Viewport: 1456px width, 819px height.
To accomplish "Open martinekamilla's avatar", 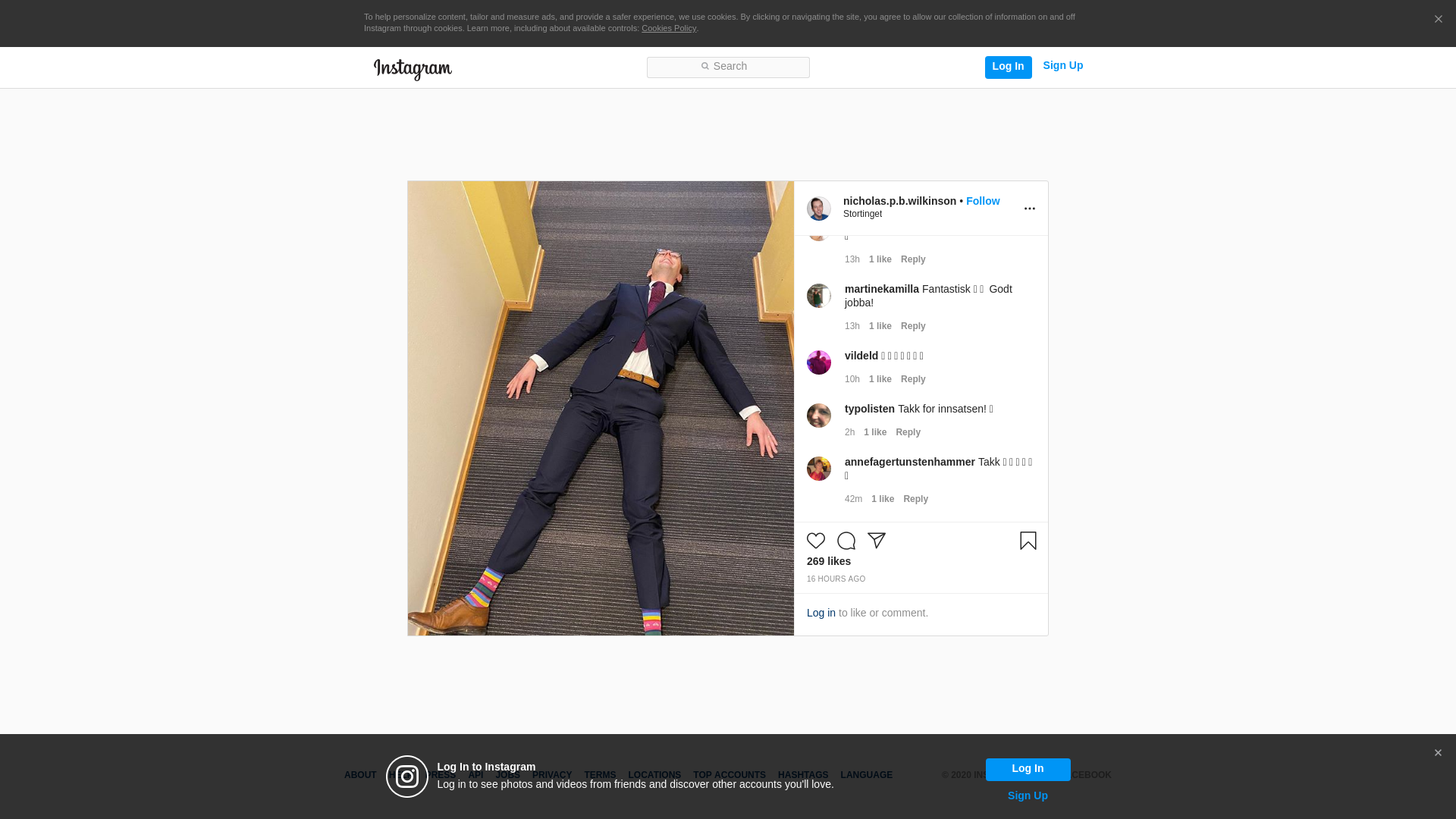I will point(819,296).
